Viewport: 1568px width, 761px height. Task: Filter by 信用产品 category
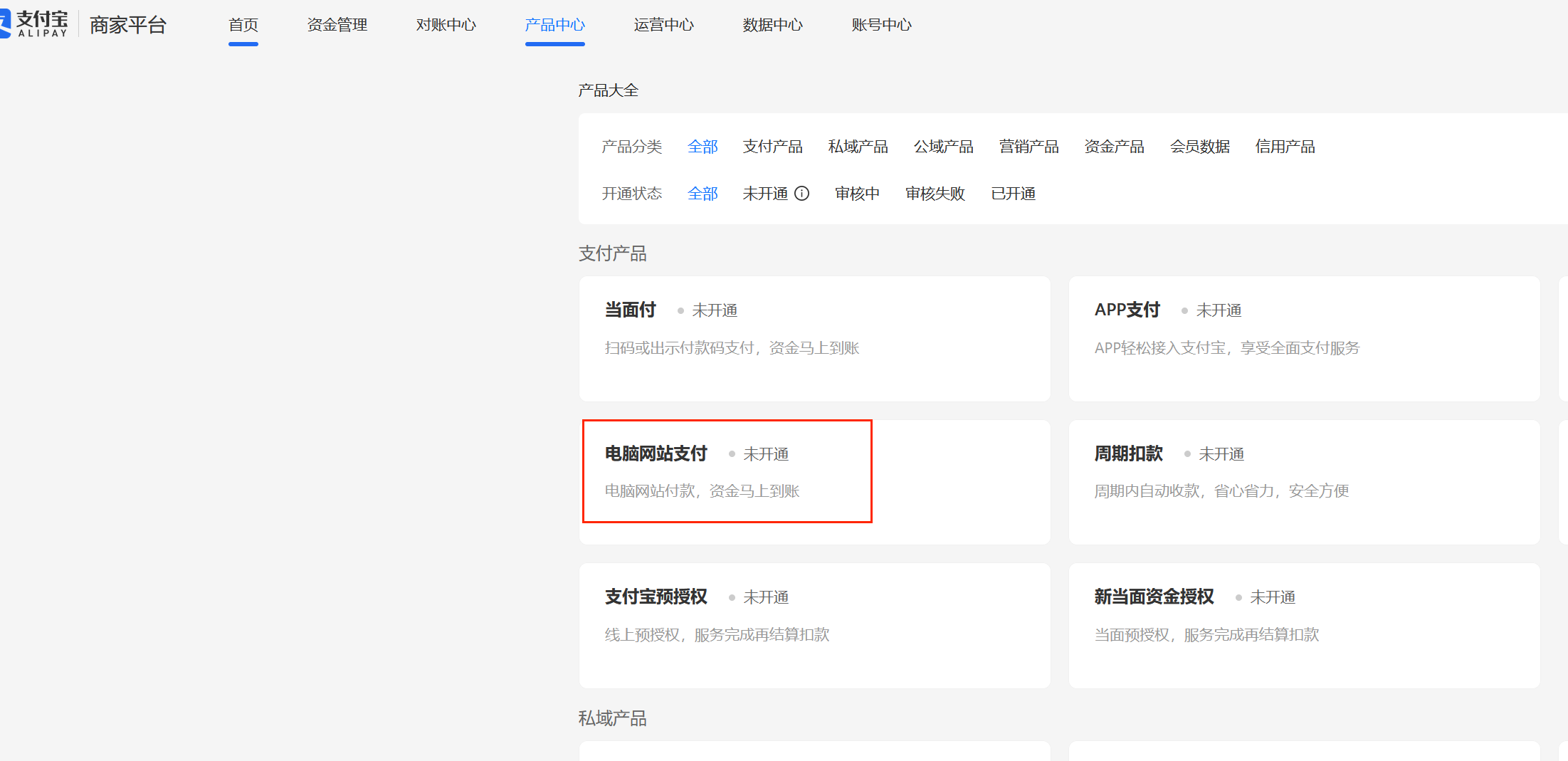[x=1285, y=147]
